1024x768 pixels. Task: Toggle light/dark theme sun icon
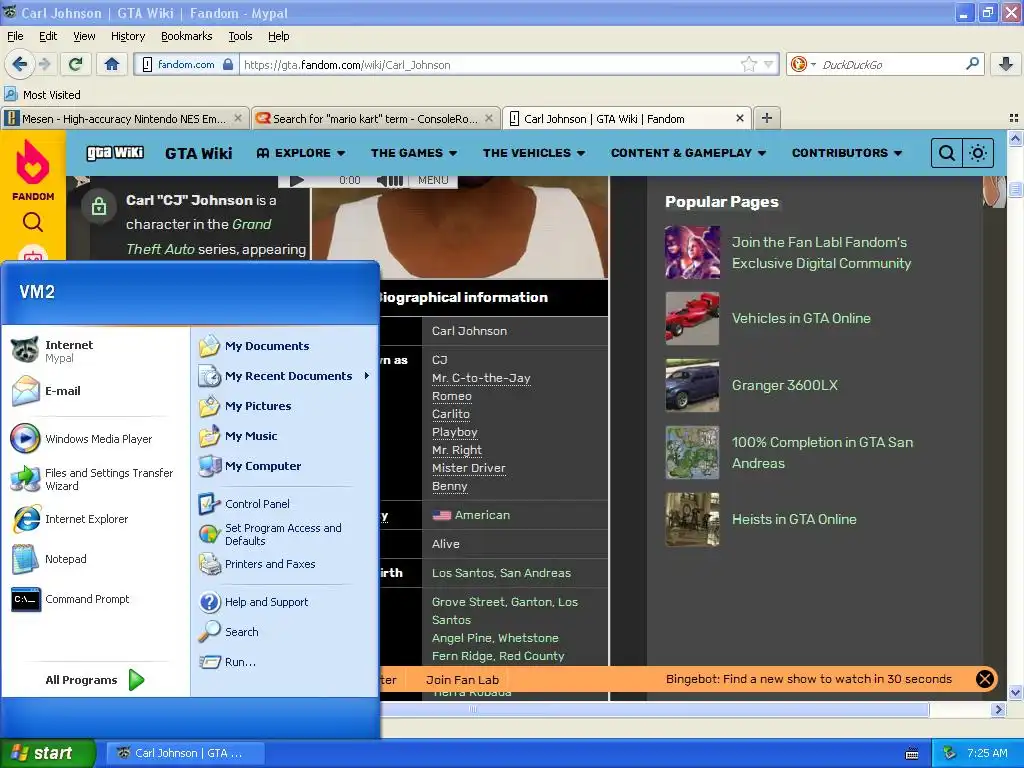(x=978, y=153)
